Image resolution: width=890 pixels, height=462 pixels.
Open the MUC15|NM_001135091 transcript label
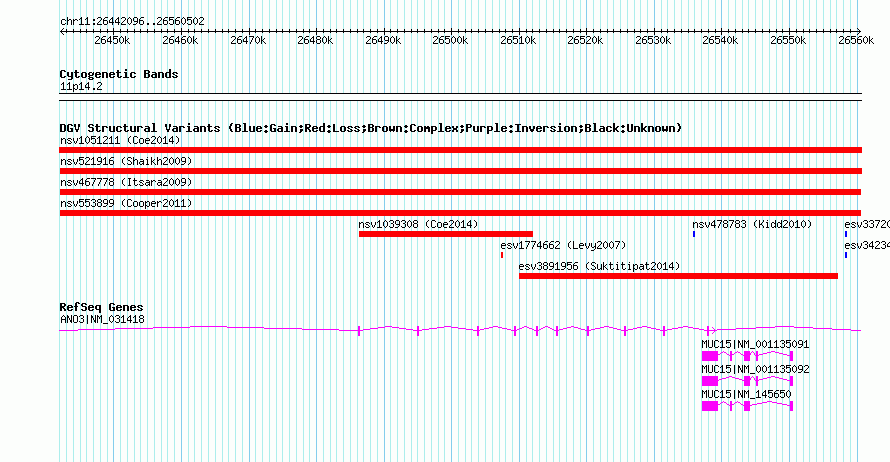[x=755, y=344]
